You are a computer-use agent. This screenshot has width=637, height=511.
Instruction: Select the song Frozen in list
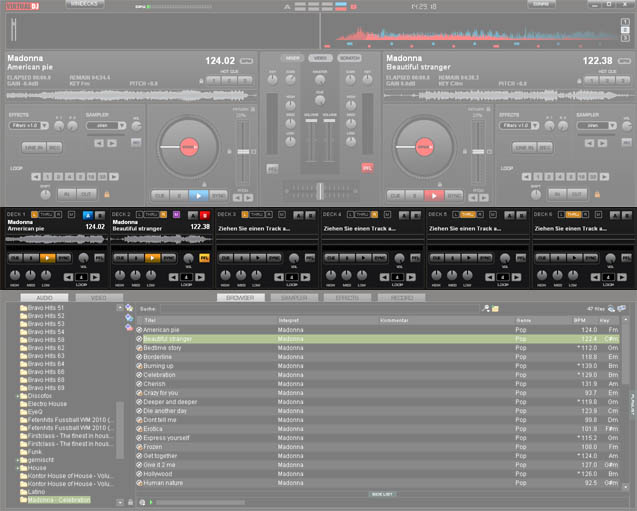pos(378,447)
